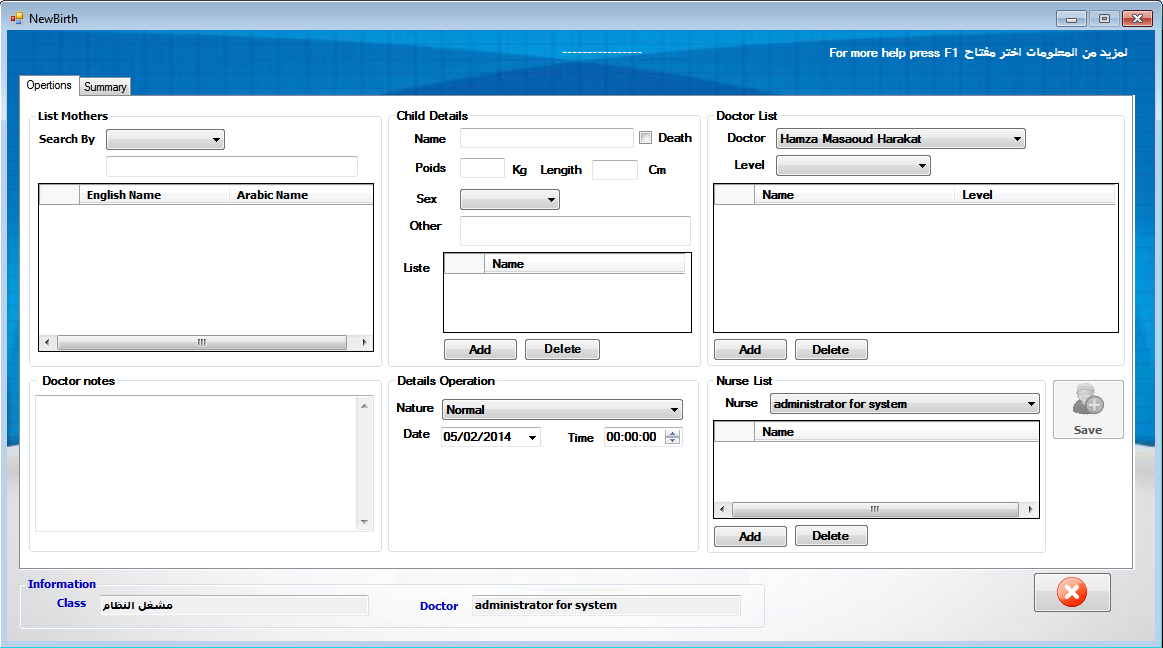Expand the Level dropdown

852,165
